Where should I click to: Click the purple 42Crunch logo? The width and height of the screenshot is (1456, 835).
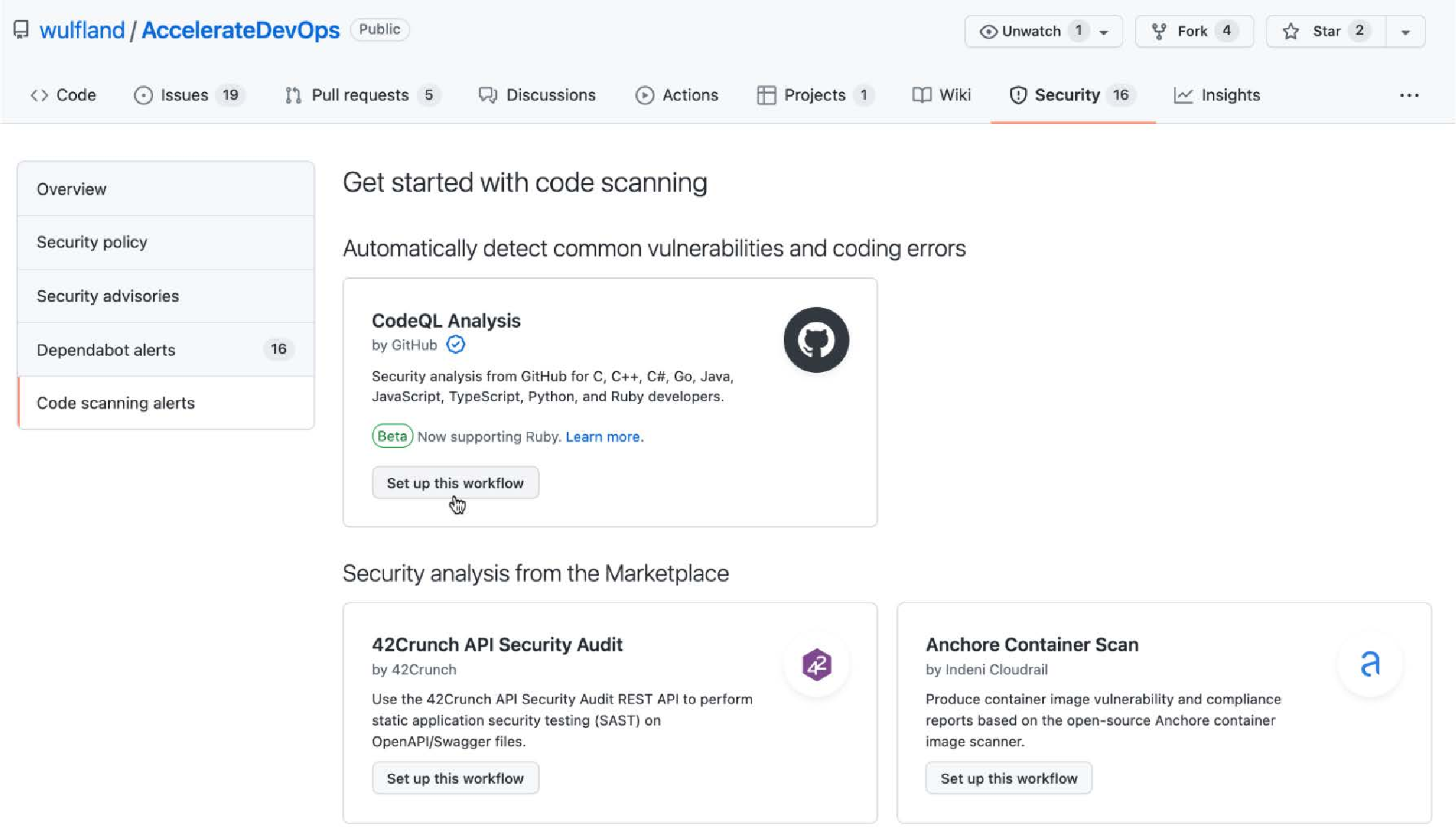pos(816,664)
